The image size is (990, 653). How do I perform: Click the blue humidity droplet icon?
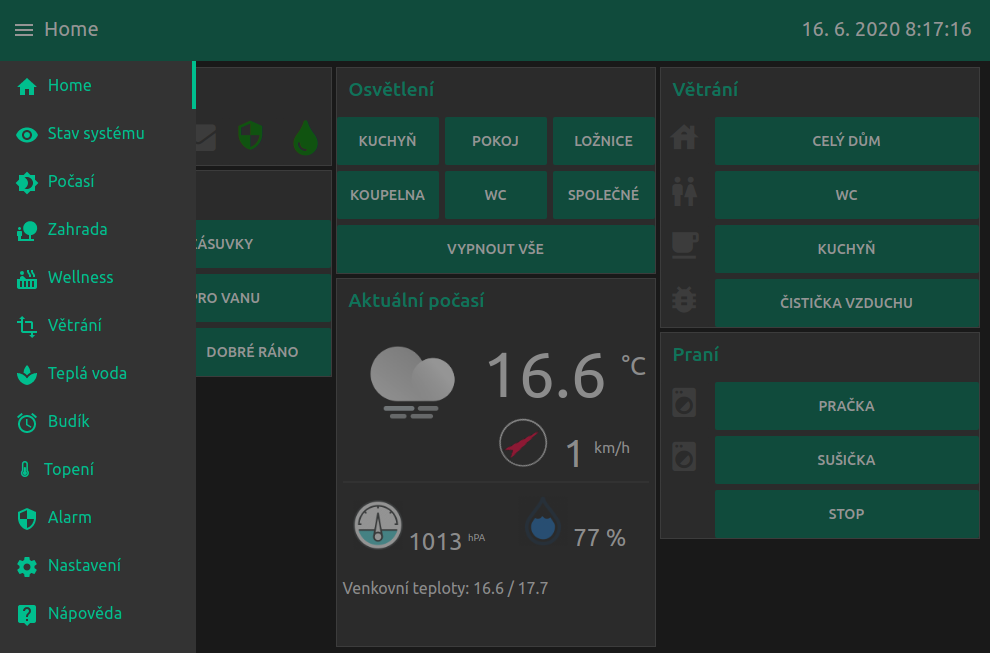tap(543, 521)
